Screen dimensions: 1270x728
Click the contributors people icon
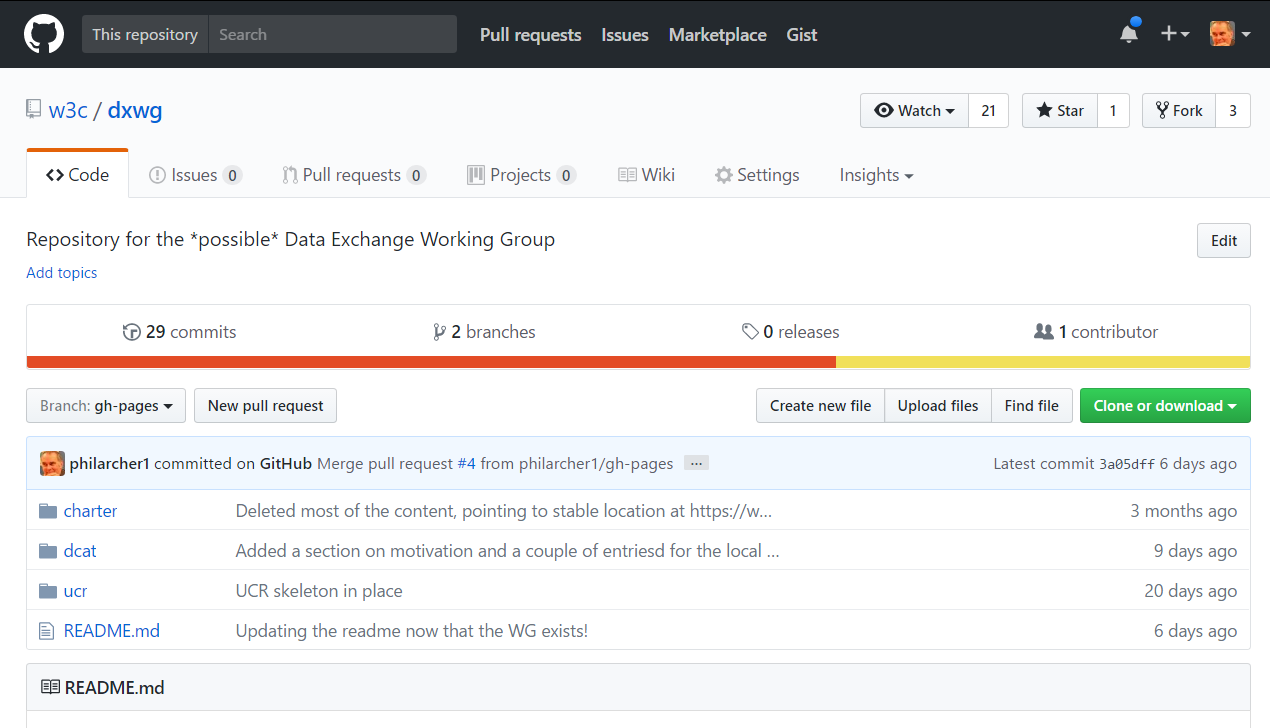(x=1044, y=332)
